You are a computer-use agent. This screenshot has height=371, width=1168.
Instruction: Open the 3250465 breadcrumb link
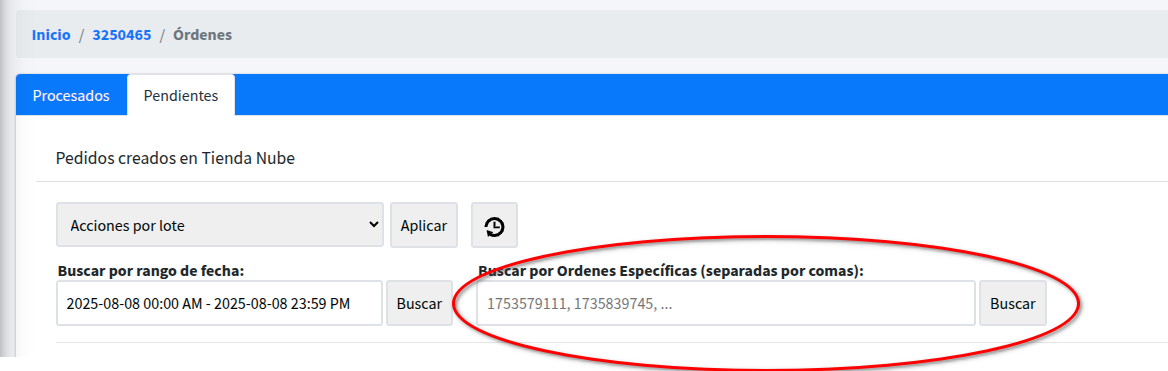[x=122, y=34]
